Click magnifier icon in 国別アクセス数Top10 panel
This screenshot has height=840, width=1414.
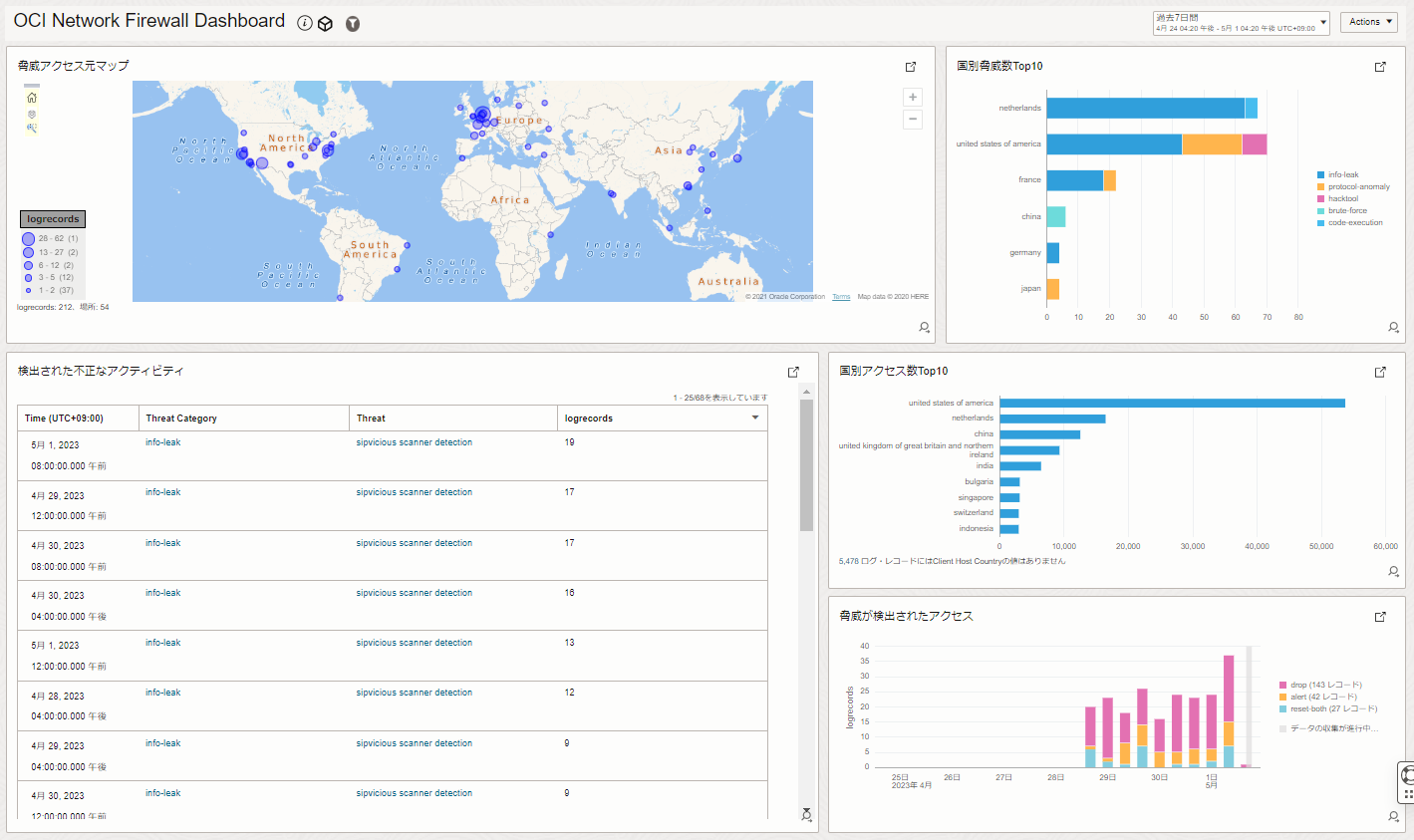[1393, 571]
